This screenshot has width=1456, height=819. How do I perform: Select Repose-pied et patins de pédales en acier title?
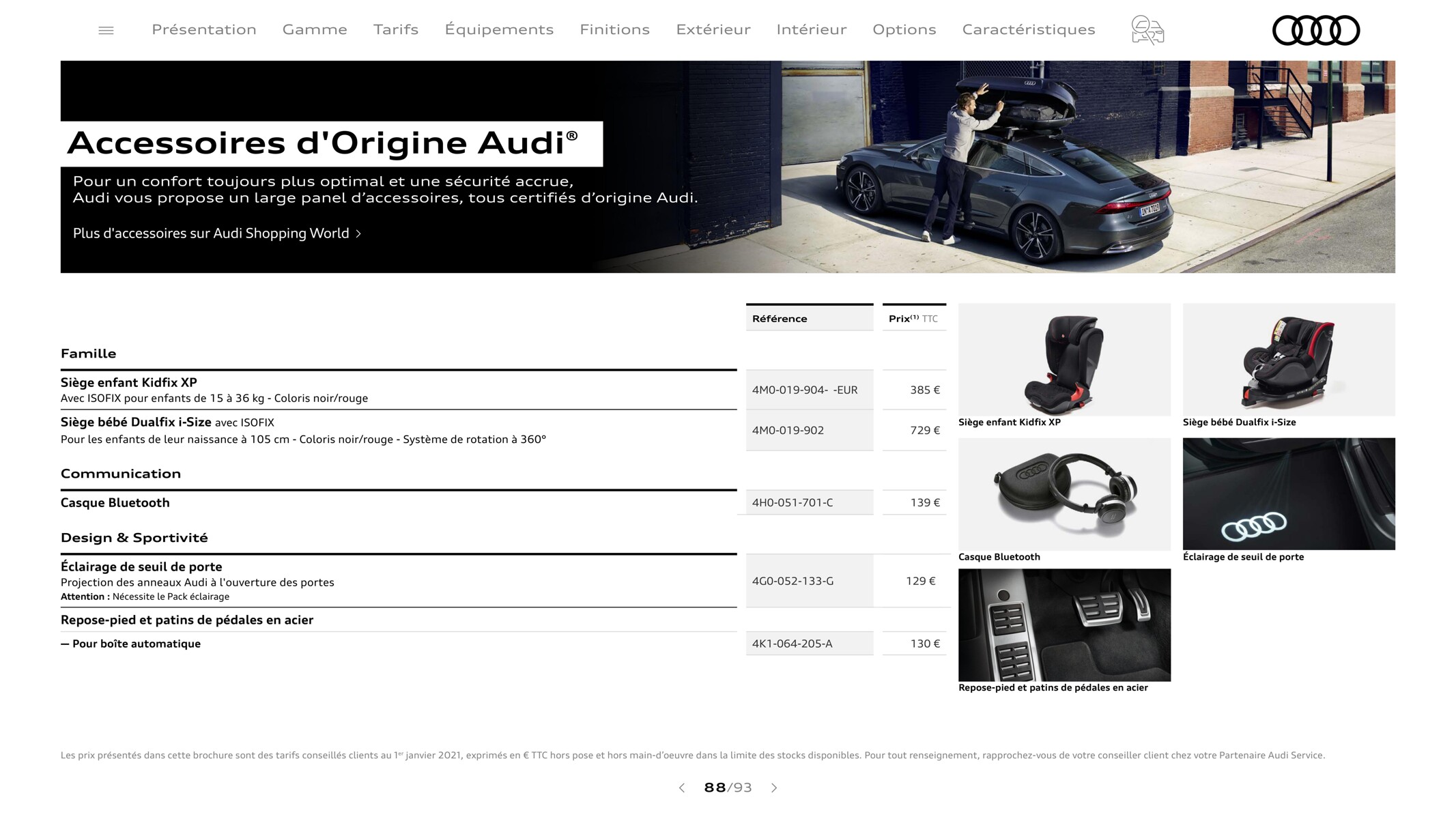pos(187,620)
